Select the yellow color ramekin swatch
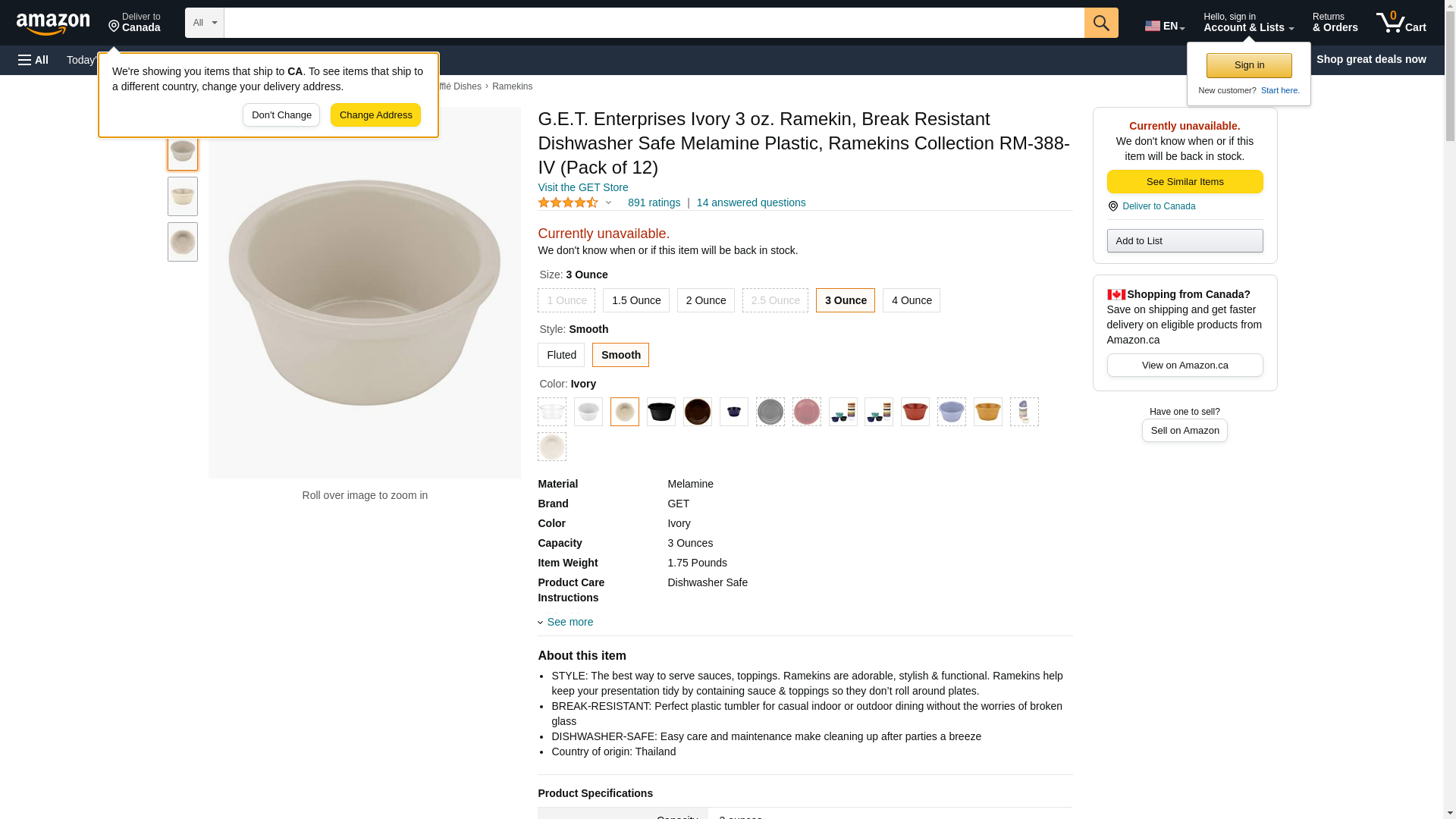The height and width of the screenshot is (819, 1456). tap(987, 412)
